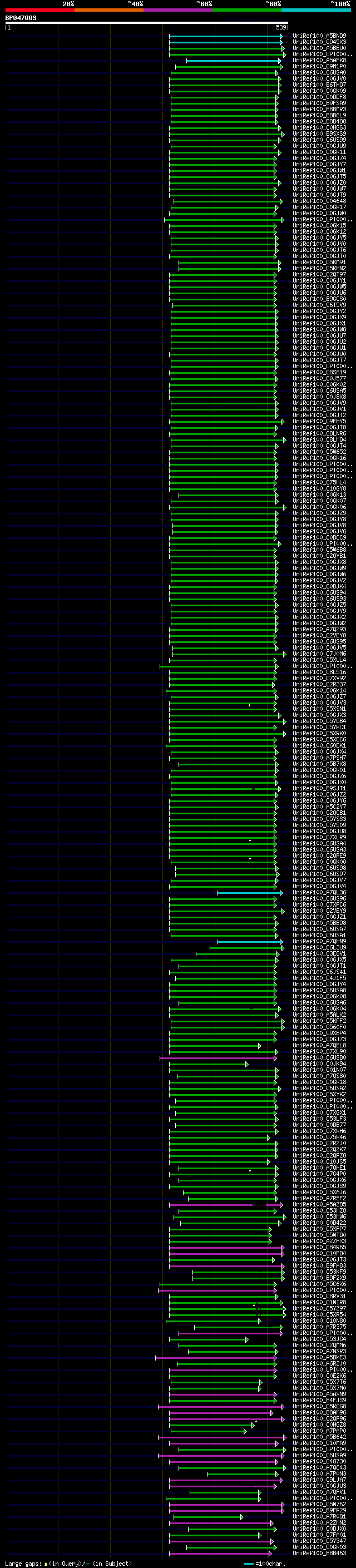Click the magenta alignment bar for Q6USB0
This screenshot has width=356, height=1568.
click(x=219, y=1058)
